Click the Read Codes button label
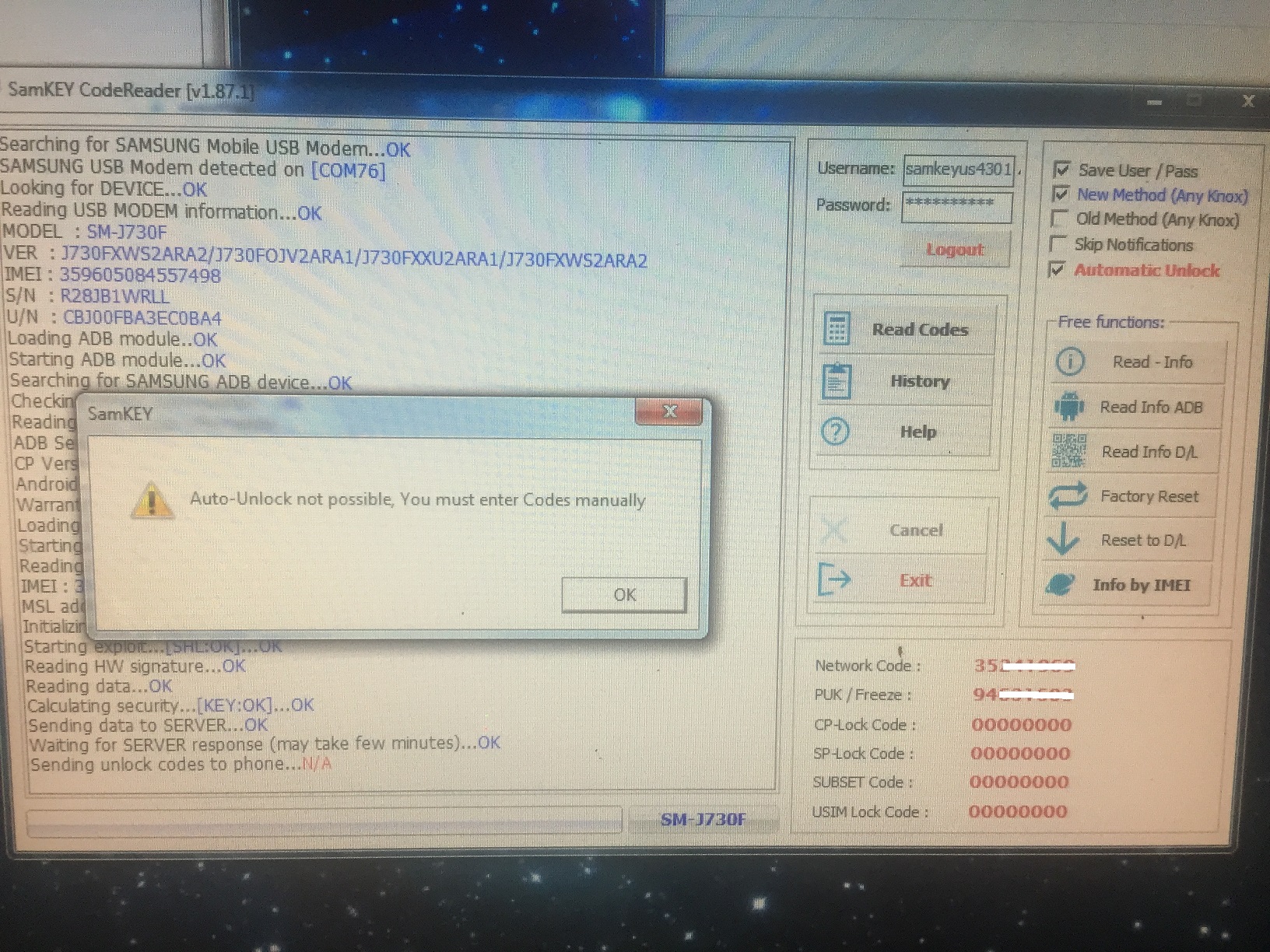The height and width of the screenshot is (952, 1270). (x=921, y=330)
